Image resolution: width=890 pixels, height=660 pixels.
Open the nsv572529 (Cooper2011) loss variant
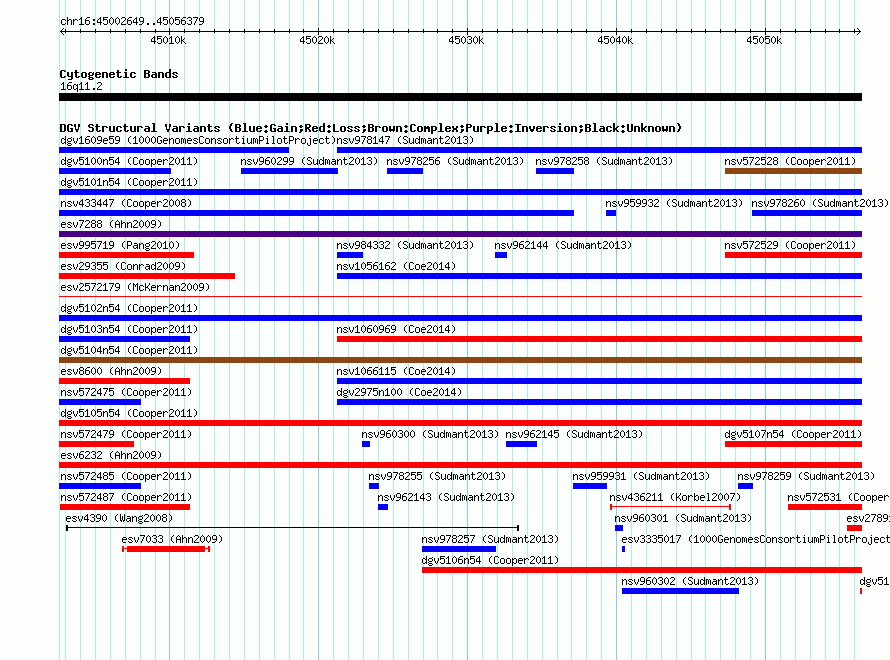794,255
